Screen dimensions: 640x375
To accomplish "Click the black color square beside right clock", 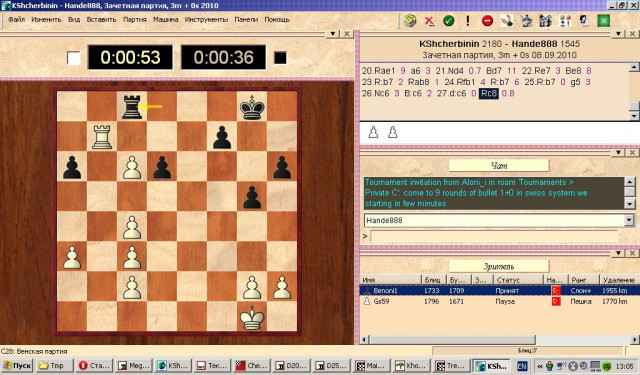I will tap(280, 58).
